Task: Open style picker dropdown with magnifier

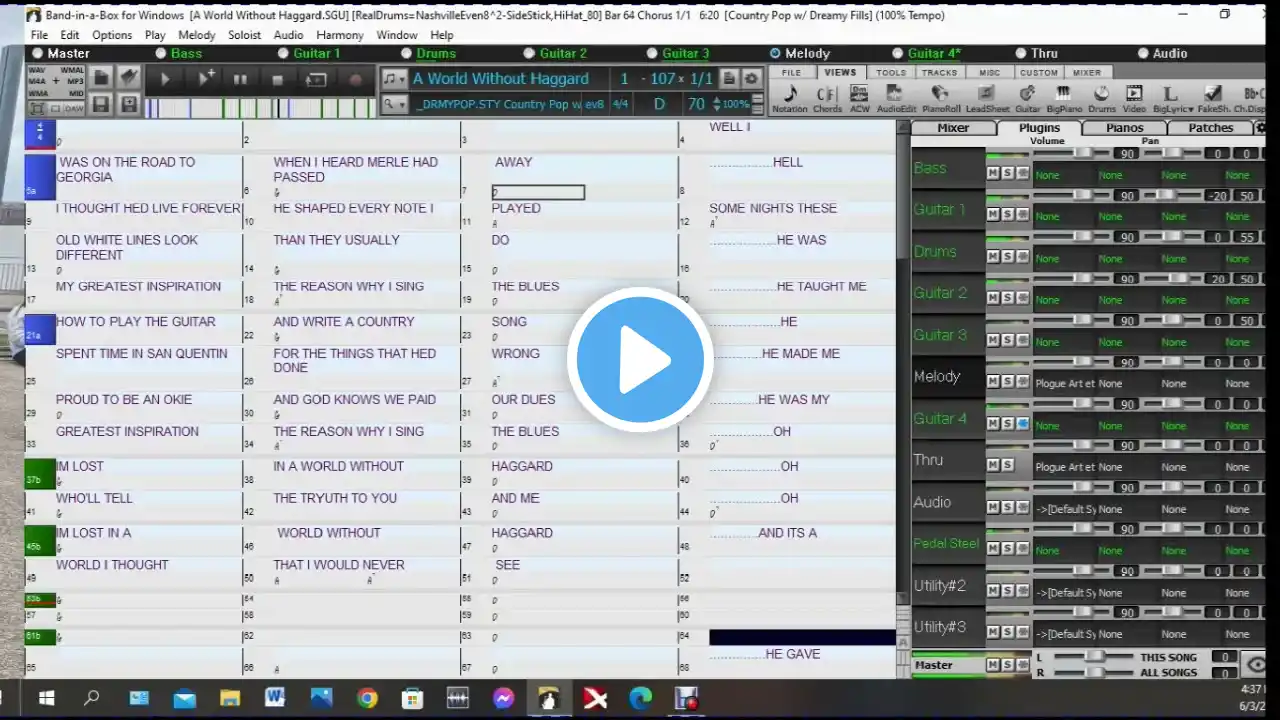Action: pyautogui.click(x=394, y=104)
